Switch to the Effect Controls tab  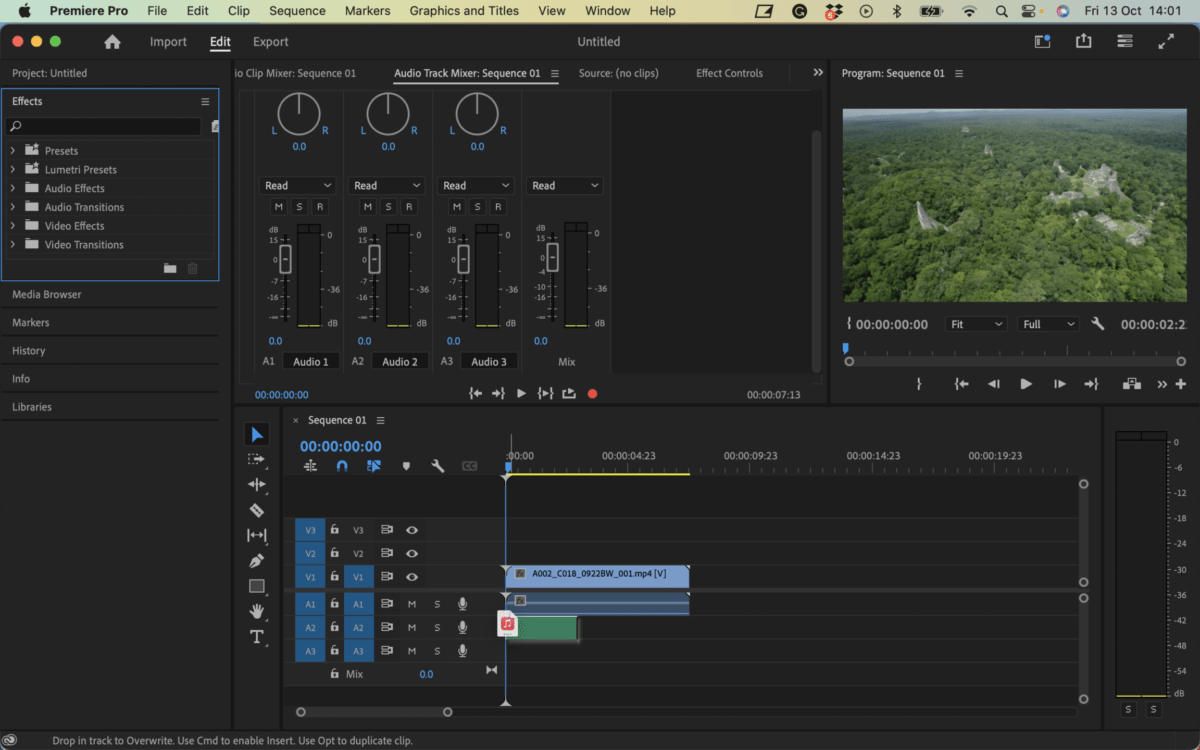729,73
